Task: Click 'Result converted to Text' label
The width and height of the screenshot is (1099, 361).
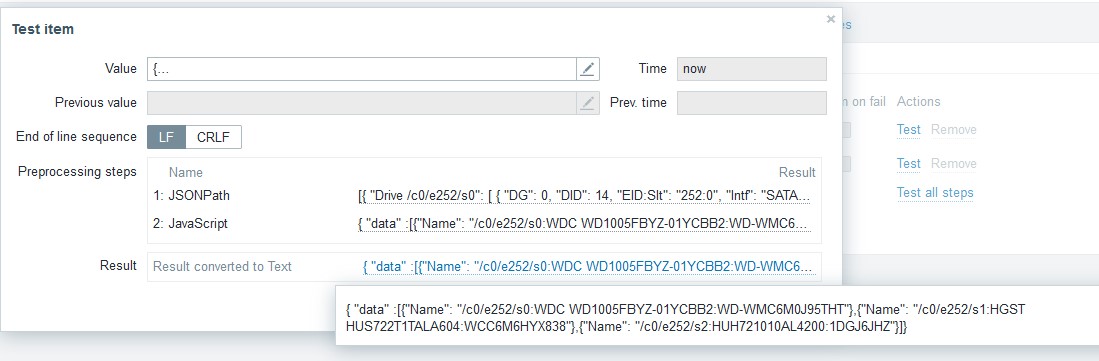Action: click(x=222, y=266)
